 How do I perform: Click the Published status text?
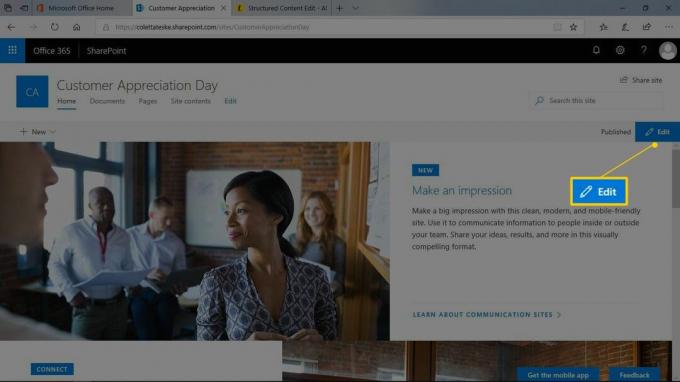[x=615, y=132]
